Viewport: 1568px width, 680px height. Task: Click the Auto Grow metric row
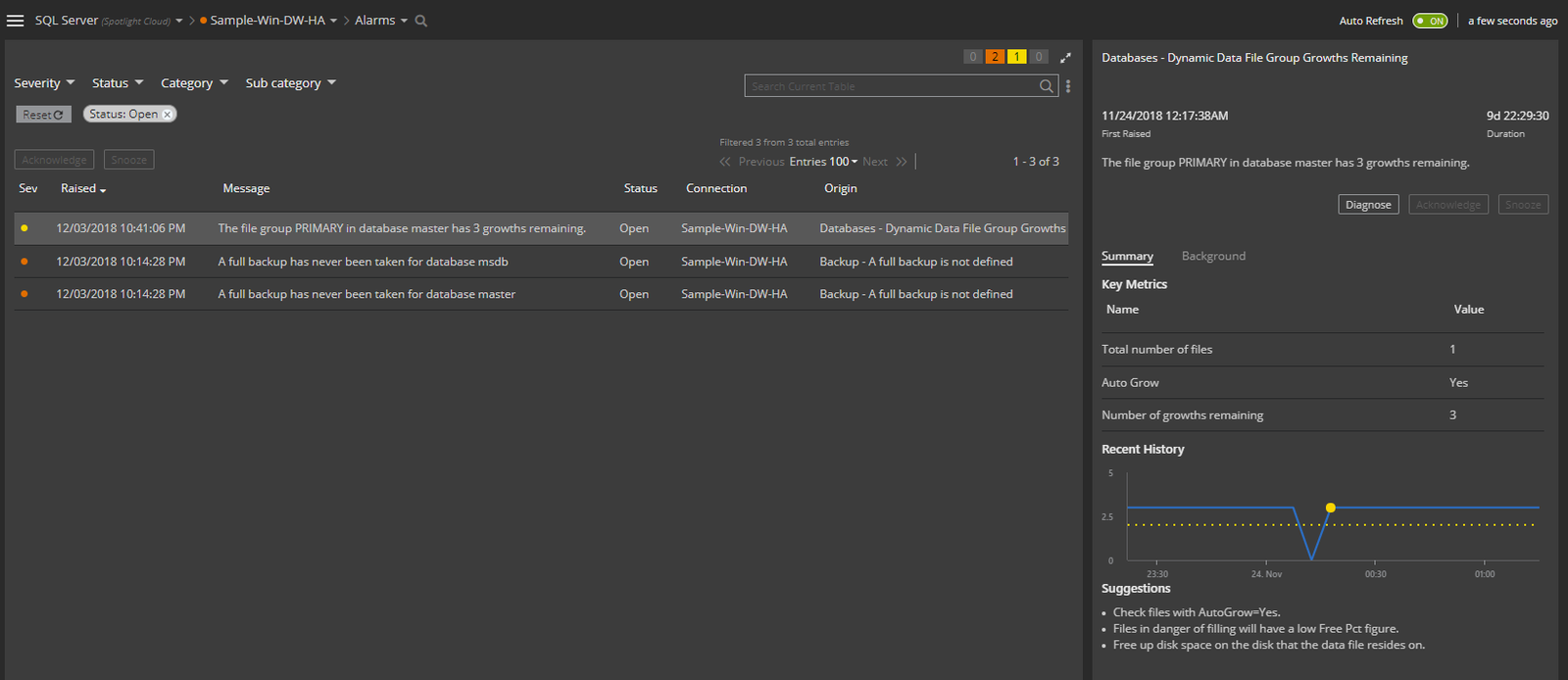[x=1323, y=382]
